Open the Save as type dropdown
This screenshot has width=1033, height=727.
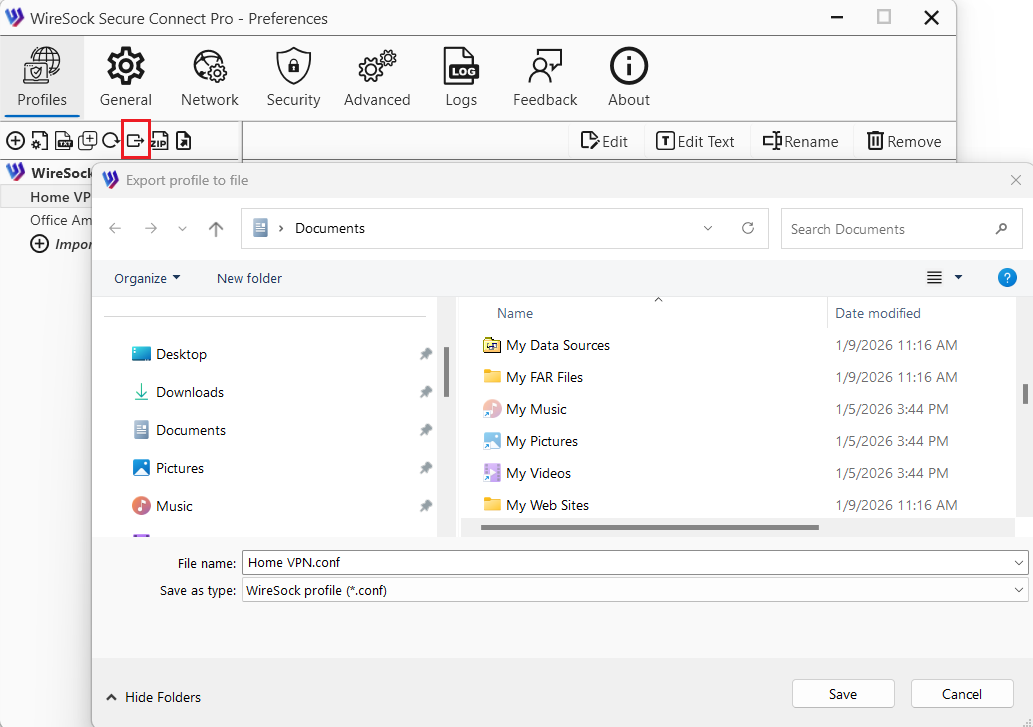coord(1017,589)
